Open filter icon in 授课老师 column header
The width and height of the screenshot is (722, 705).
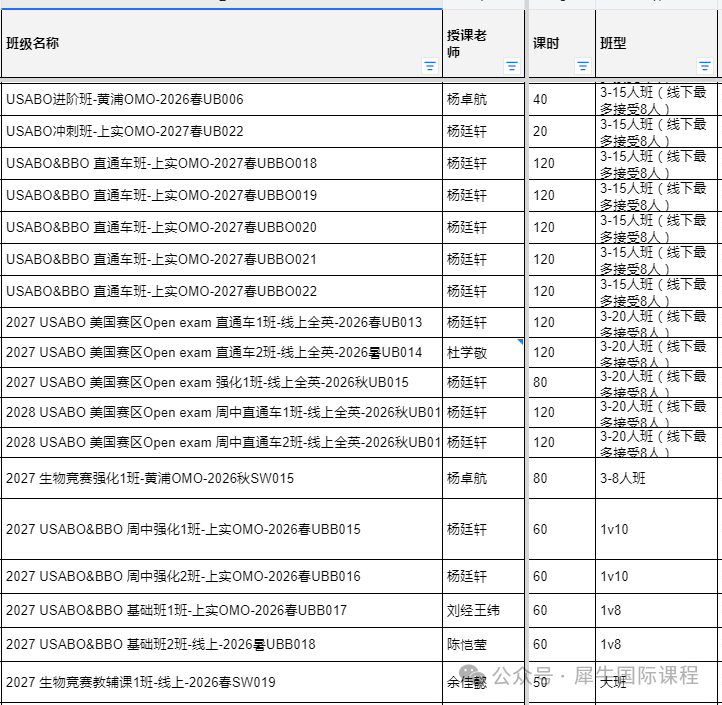(512, 66)
